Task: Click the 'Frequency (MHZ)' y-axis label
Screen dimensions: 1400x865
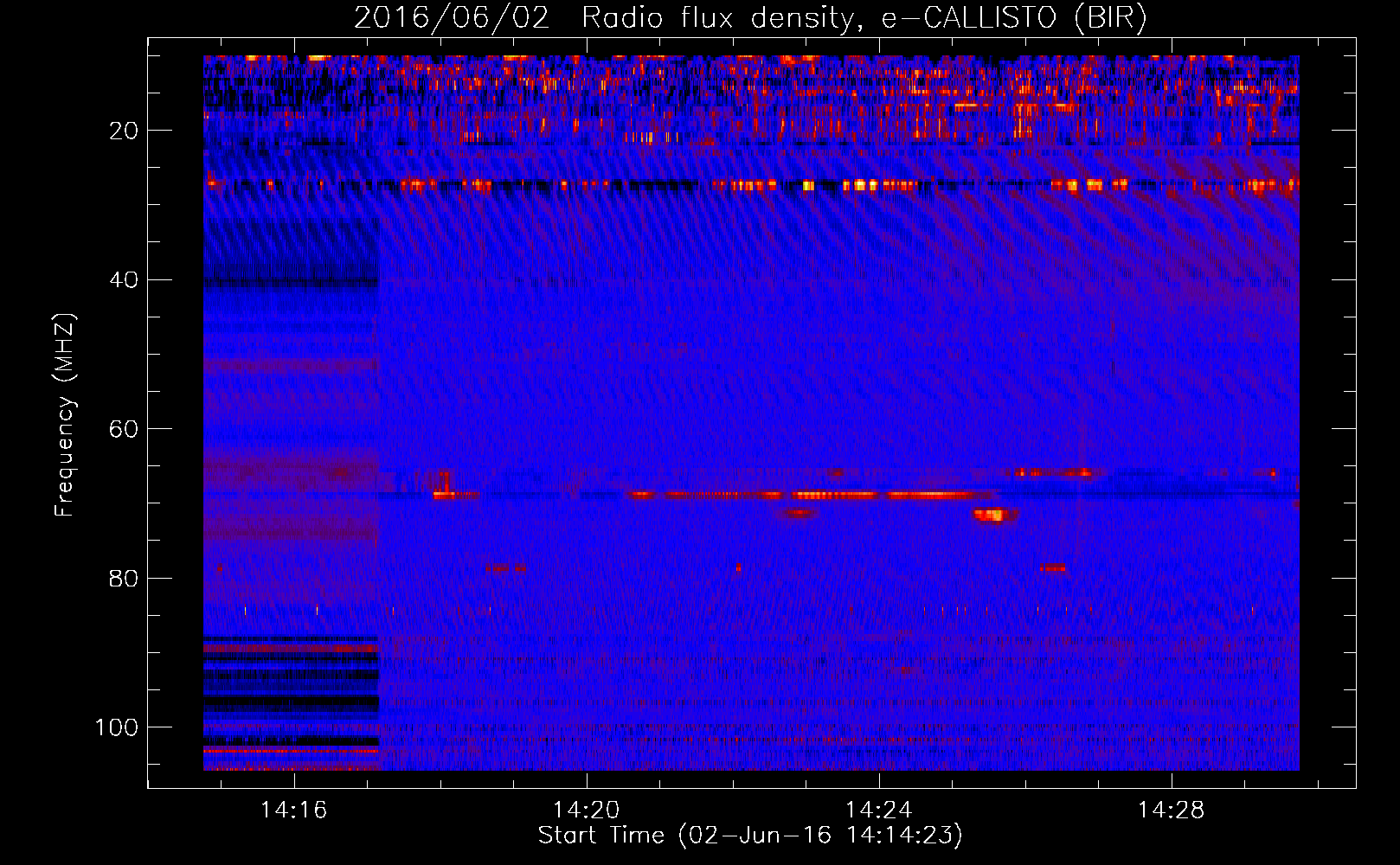Action: pyautogui.click(x=65, y=415)
